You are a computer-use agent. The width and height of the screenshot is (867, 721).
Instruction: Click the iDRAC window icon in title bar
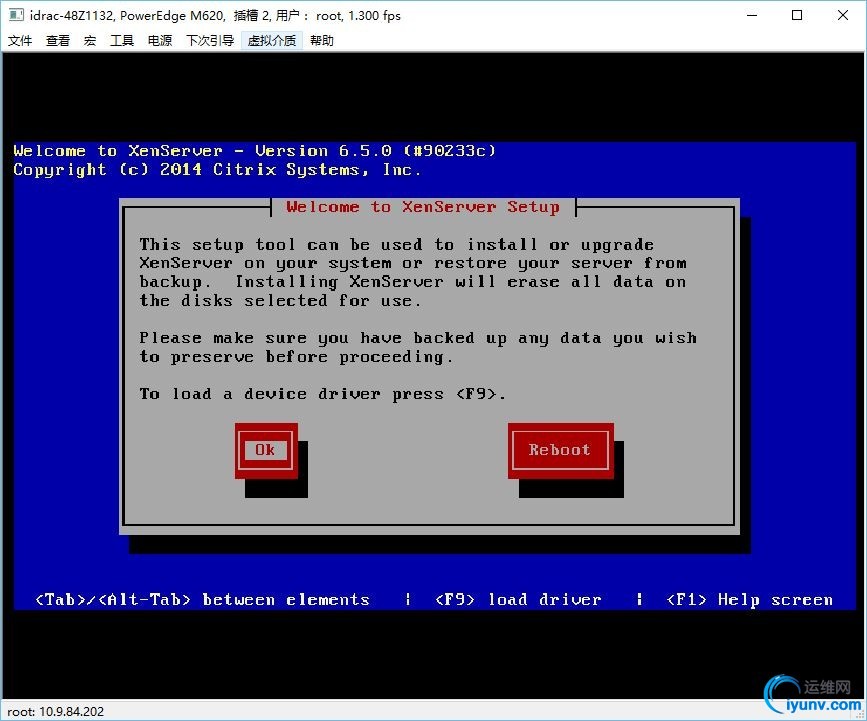click(x=16, y=15)
